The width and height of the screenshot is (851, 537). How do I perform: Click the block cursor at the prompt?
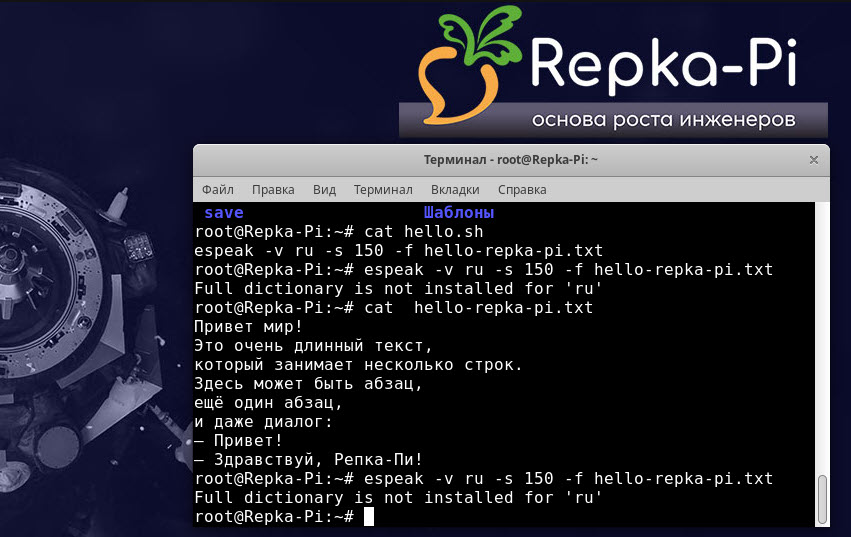pos(369,517)
